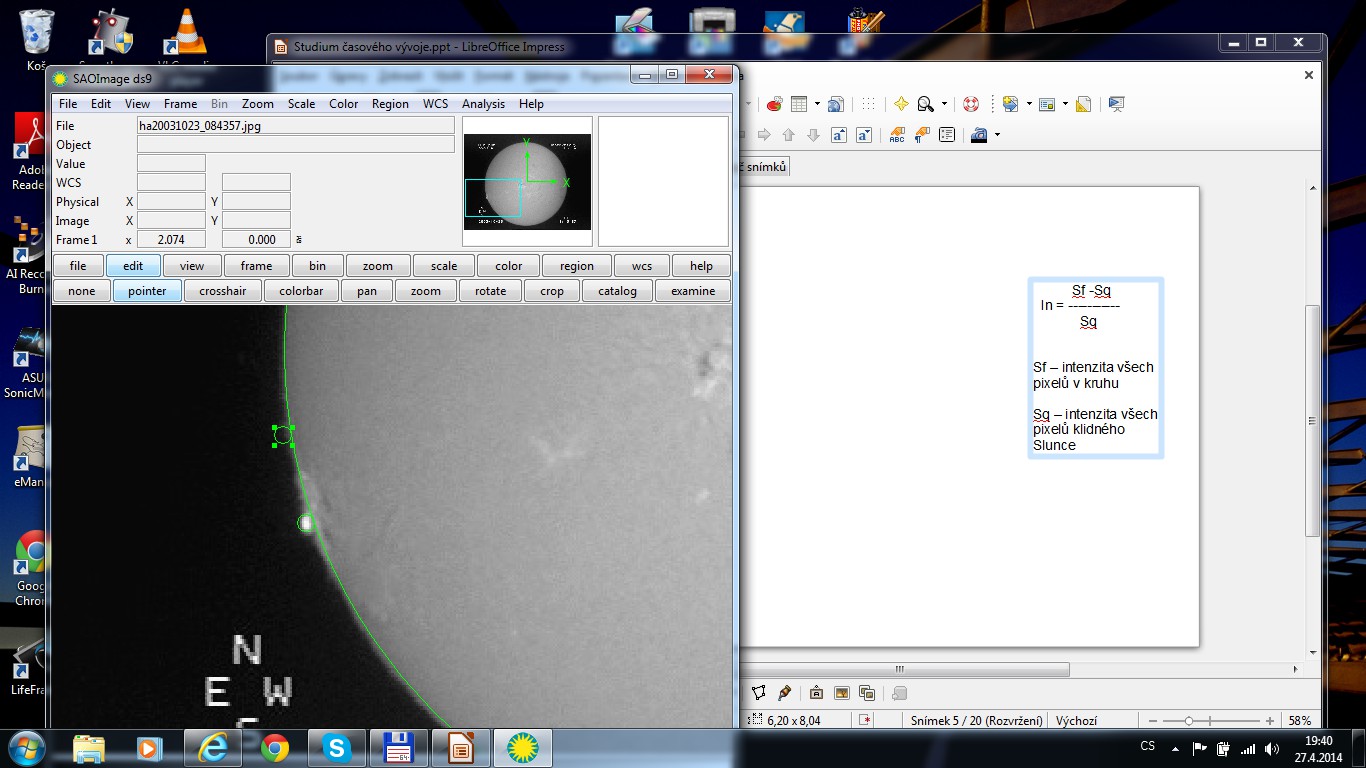Open the WCS menu in ds9
1366x768 pixels.
[435, 104]
